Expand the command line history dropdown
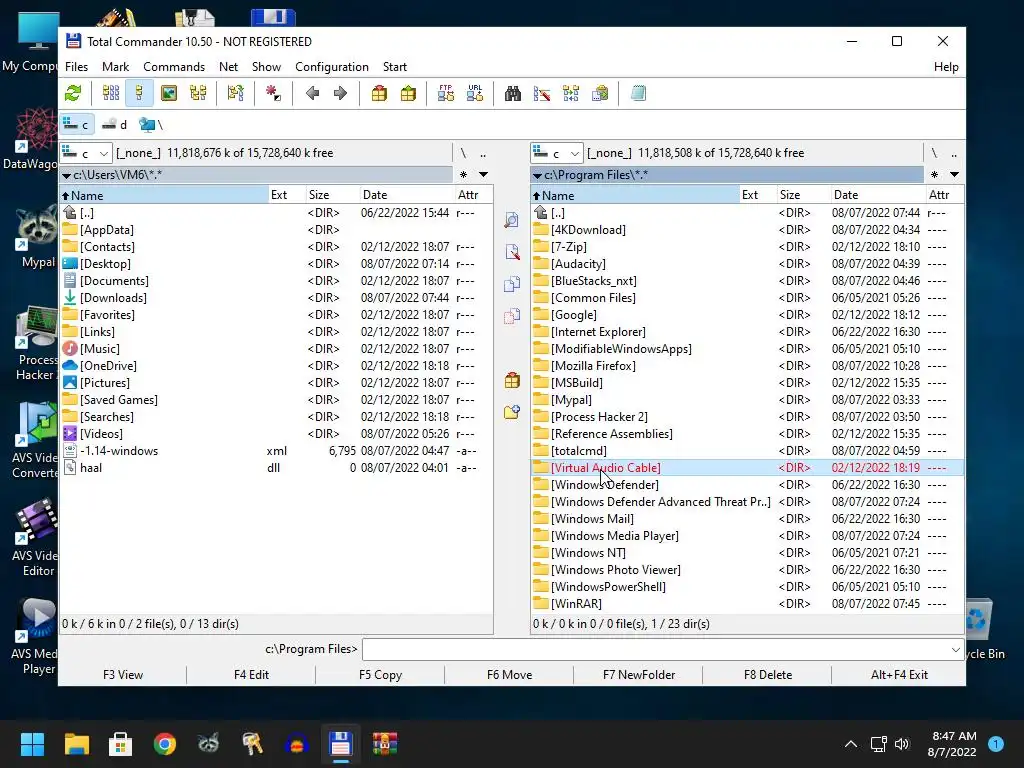The width and height of the screenshot is (1024, 768). [955, 650]
